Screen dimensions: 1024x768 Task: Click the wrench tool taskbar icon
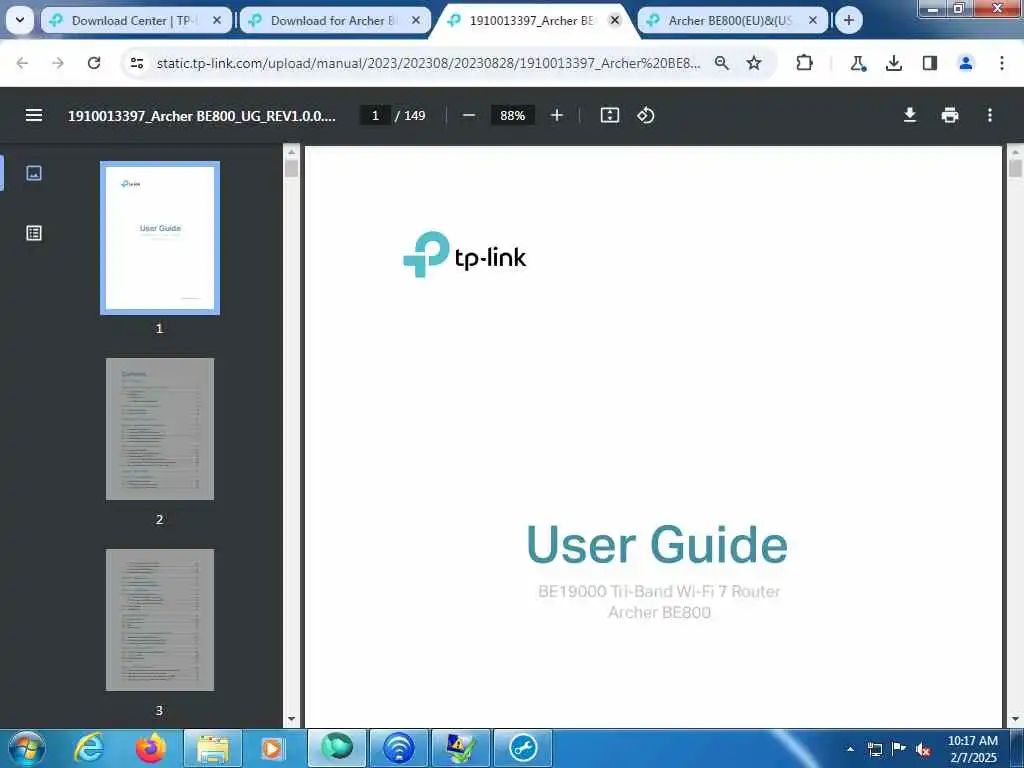tap(522, 748)
